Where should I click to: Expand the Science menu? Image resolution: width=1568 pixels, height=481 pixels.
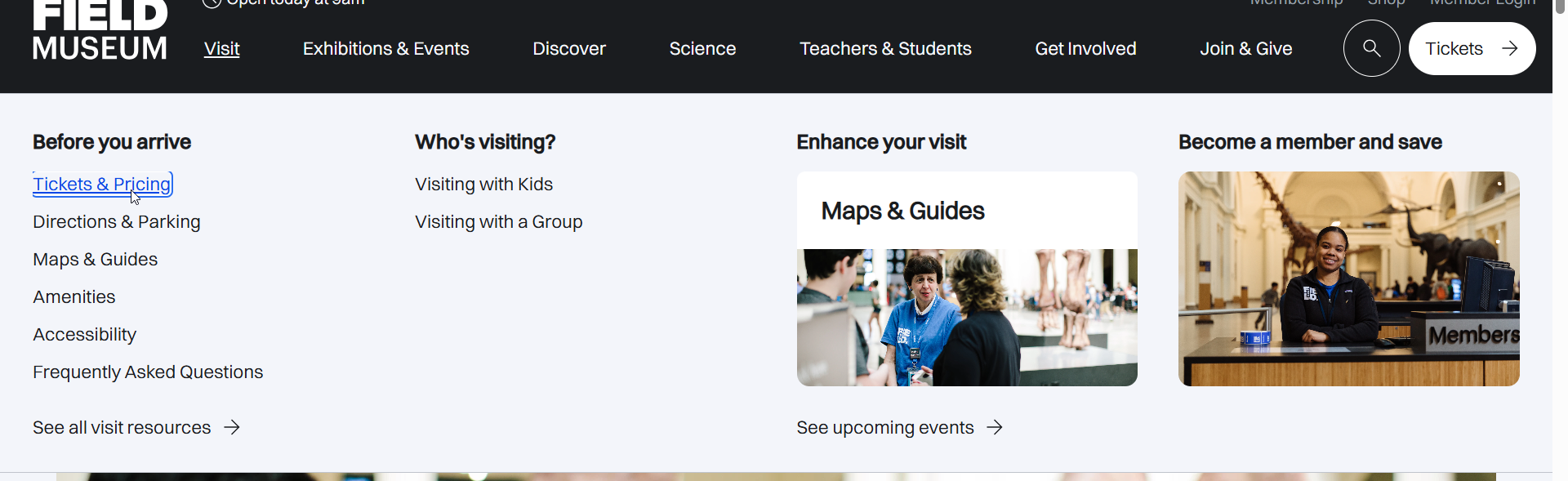(x=702, y=49)
